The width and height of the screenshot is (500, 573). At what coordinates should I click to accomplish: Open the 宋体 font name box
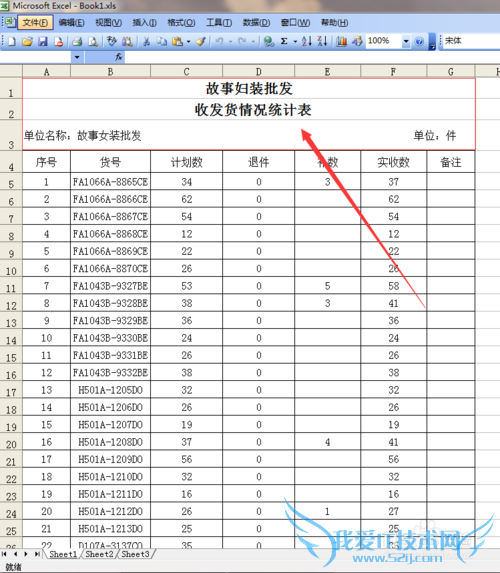[470, 41]
